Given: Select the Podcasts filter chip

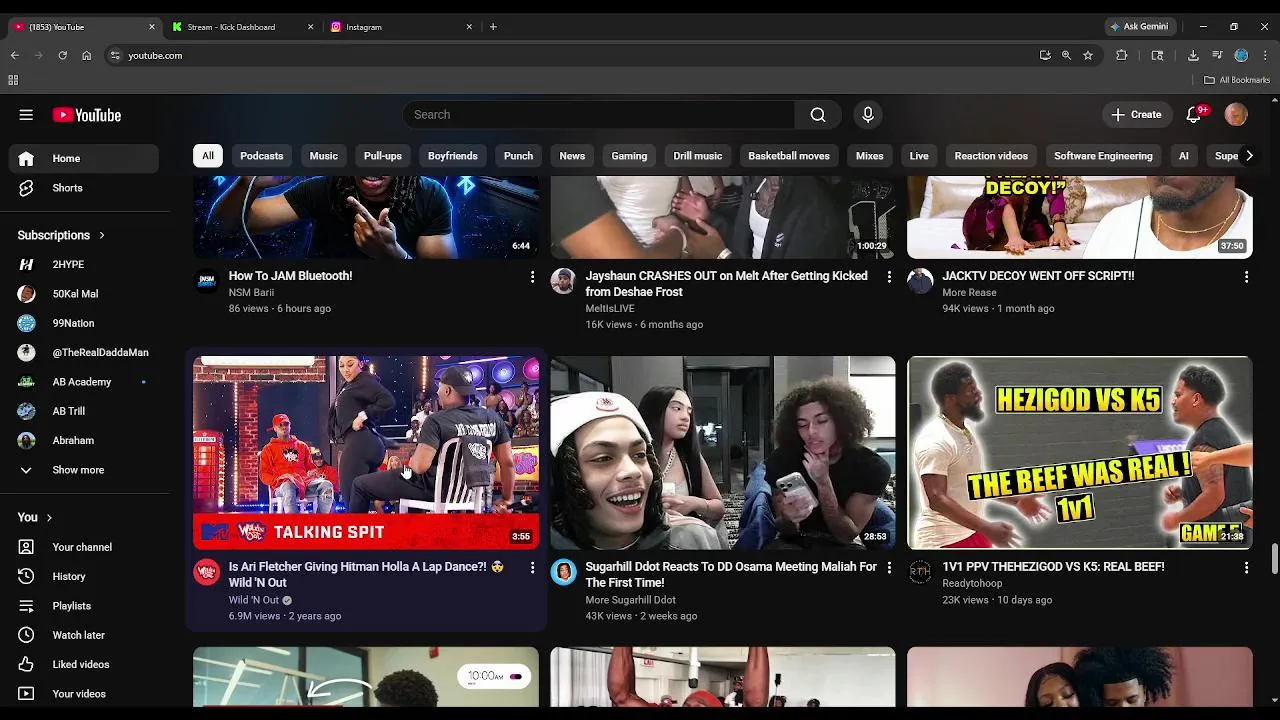Looking at the screenshot, I should click(262, 156).
